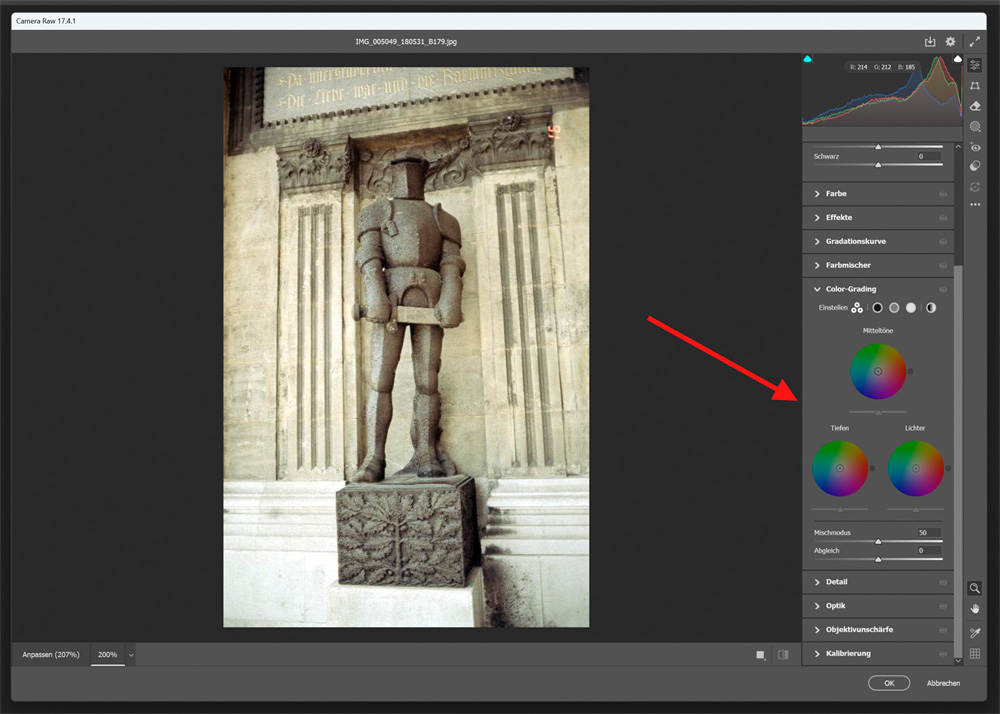
Task: Toggle visibility eye for Optik panel
Action: (x=943, y=606)
